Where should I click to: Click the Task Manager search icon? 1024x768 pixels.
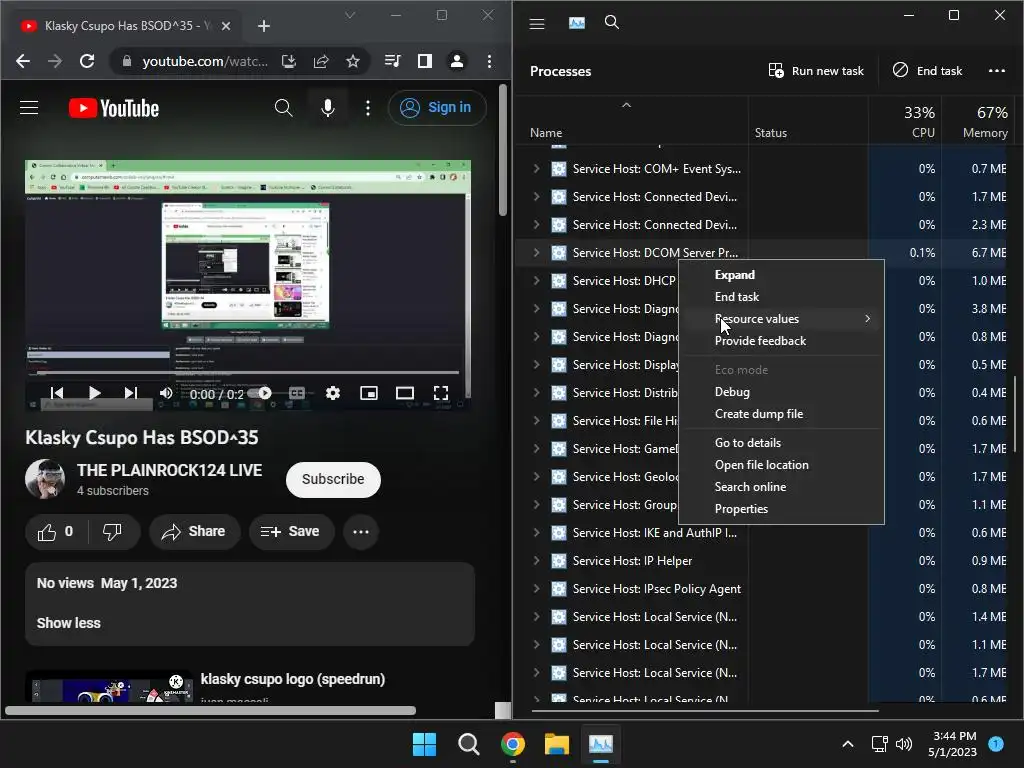[x=612, y=22]
